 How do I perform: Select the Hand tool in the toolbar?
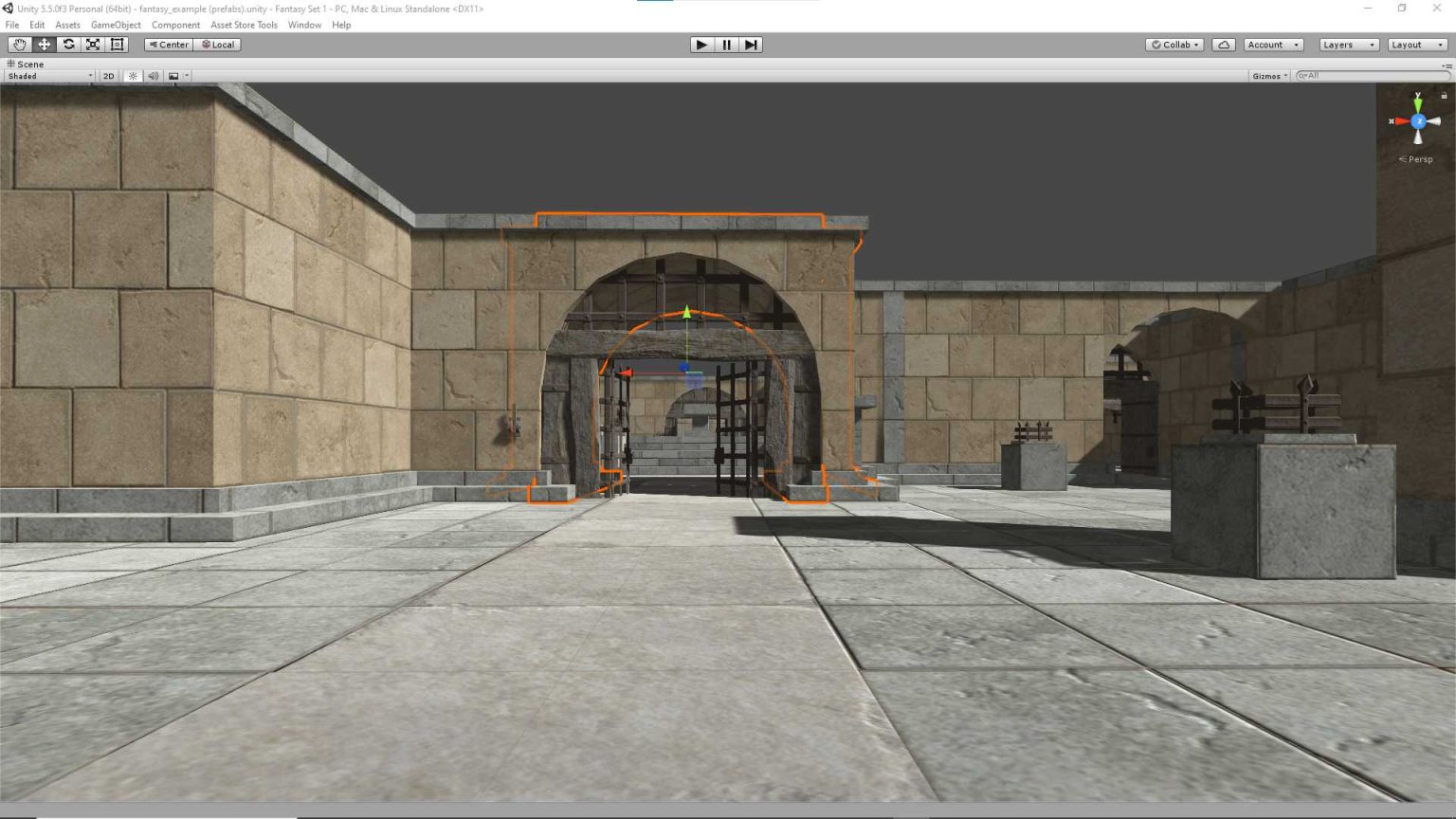(x=19, y=45)
